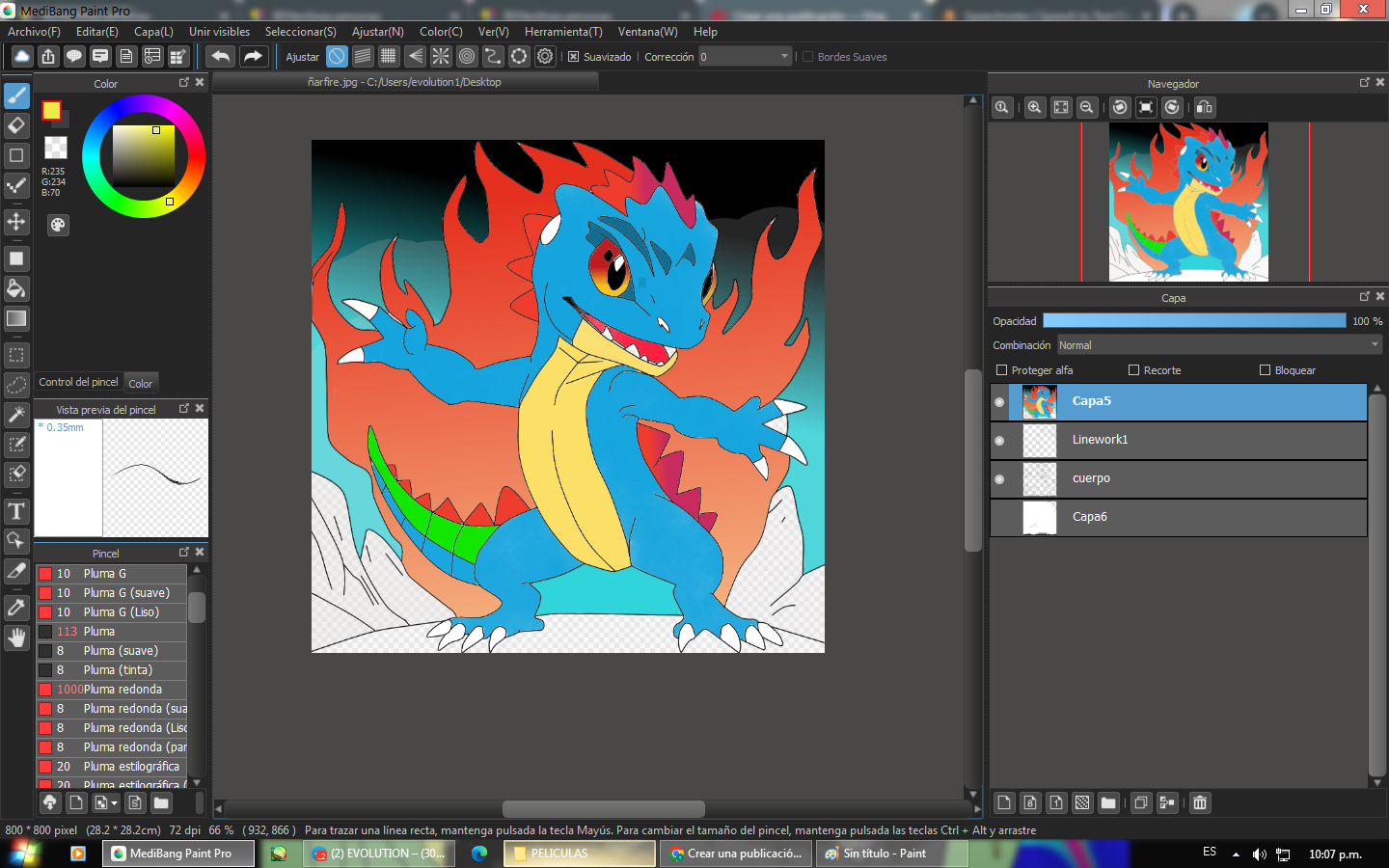Screen dimensions: 1389x868
Task: Enable Bordes Suaves checkbox
Action: 808,57
